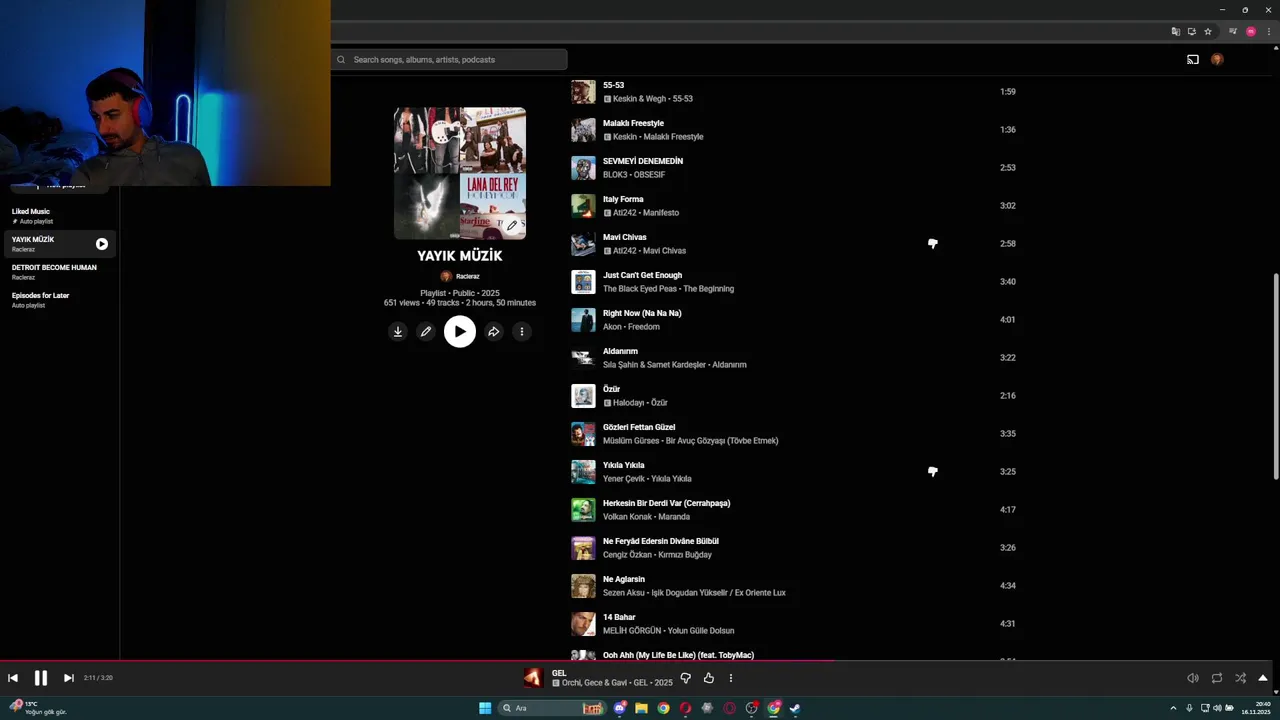Image resolution: width=1280 pixels, height=720 pixels.
Task: Click Chrome translate page icon
Action: pos(1175,32)
